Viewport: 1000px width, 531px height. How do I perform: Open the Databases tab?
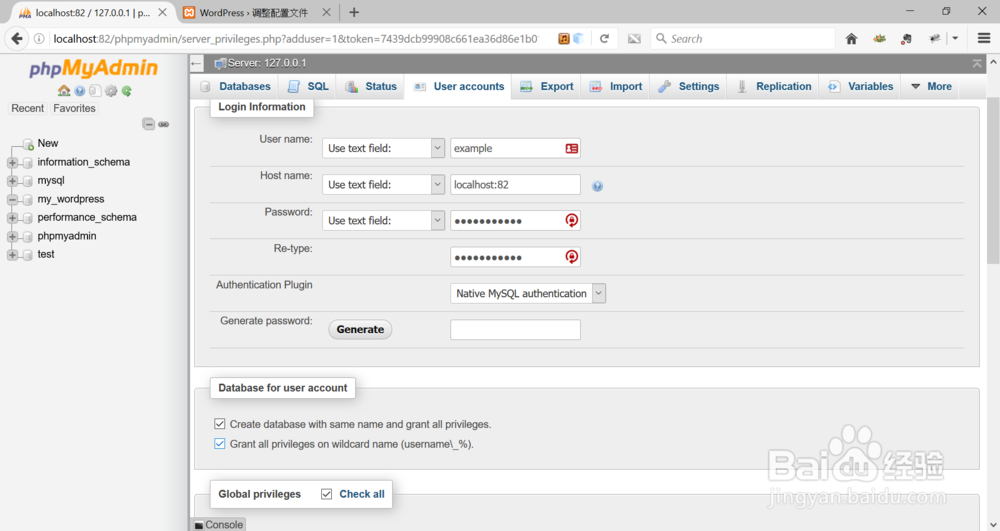pyautogui.click(x=235, y=87)
